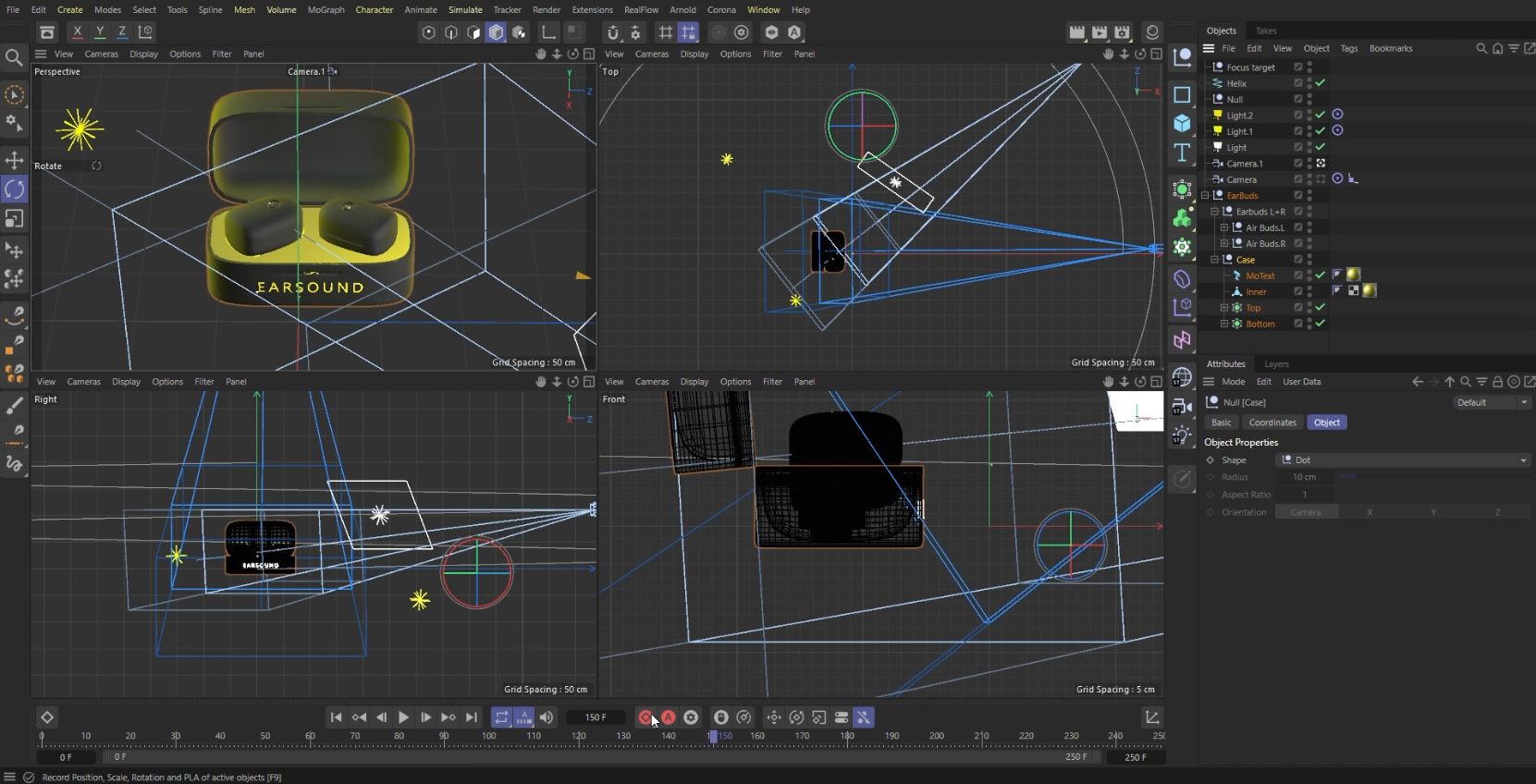Collapse the Earbuds L+R tree node
1536x784 pixels.
[x=1215, y=212]
